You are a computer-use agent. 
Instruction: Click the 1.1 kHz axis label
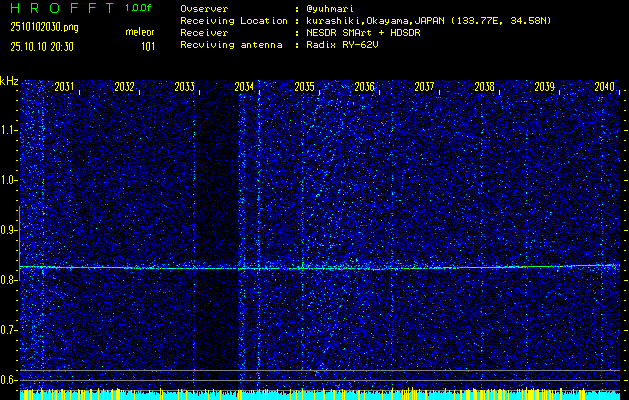tap(9, 130)
